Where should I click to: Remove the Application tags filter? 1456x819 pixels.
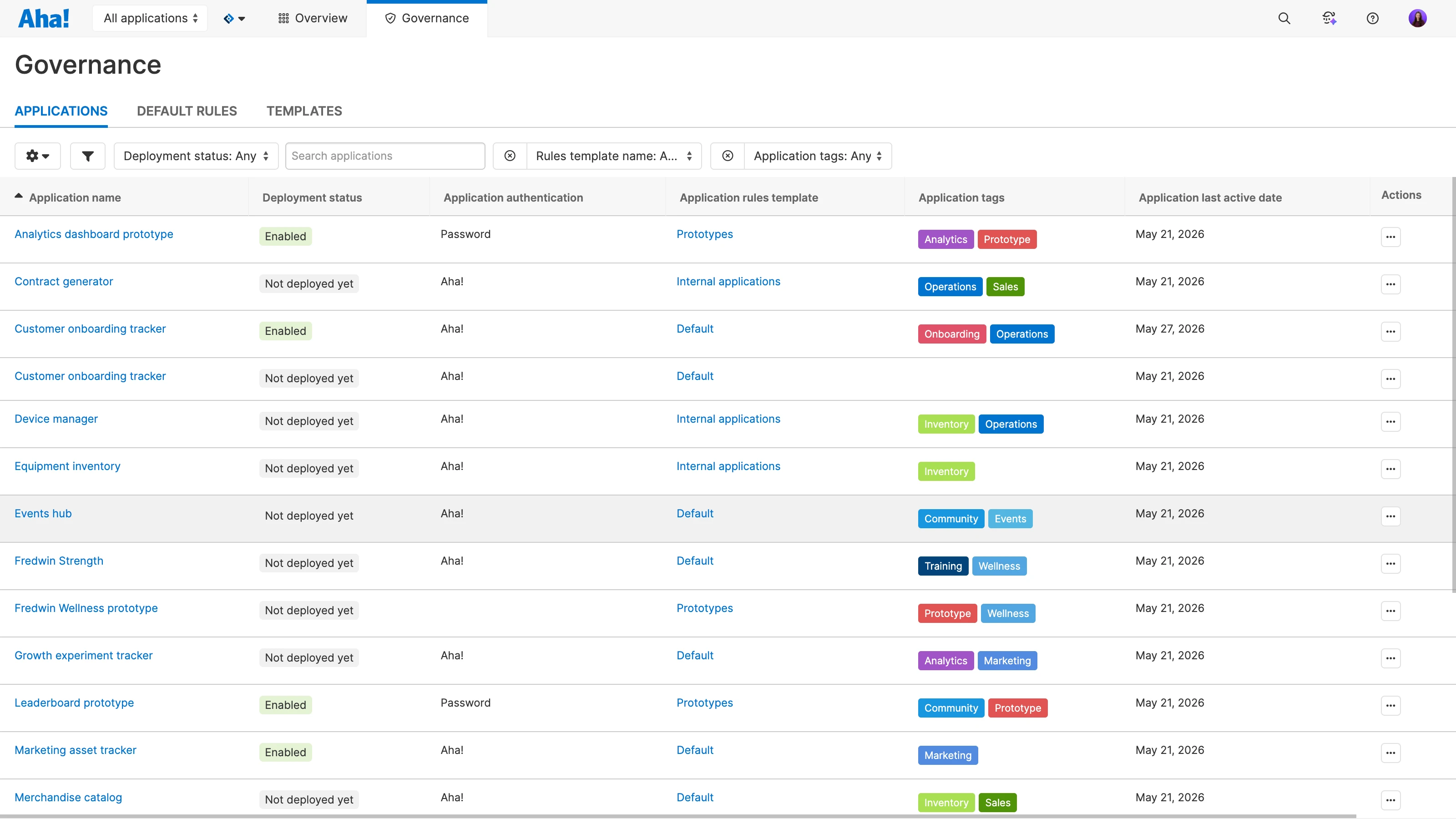pyautogui.click(x=728, y=156)
